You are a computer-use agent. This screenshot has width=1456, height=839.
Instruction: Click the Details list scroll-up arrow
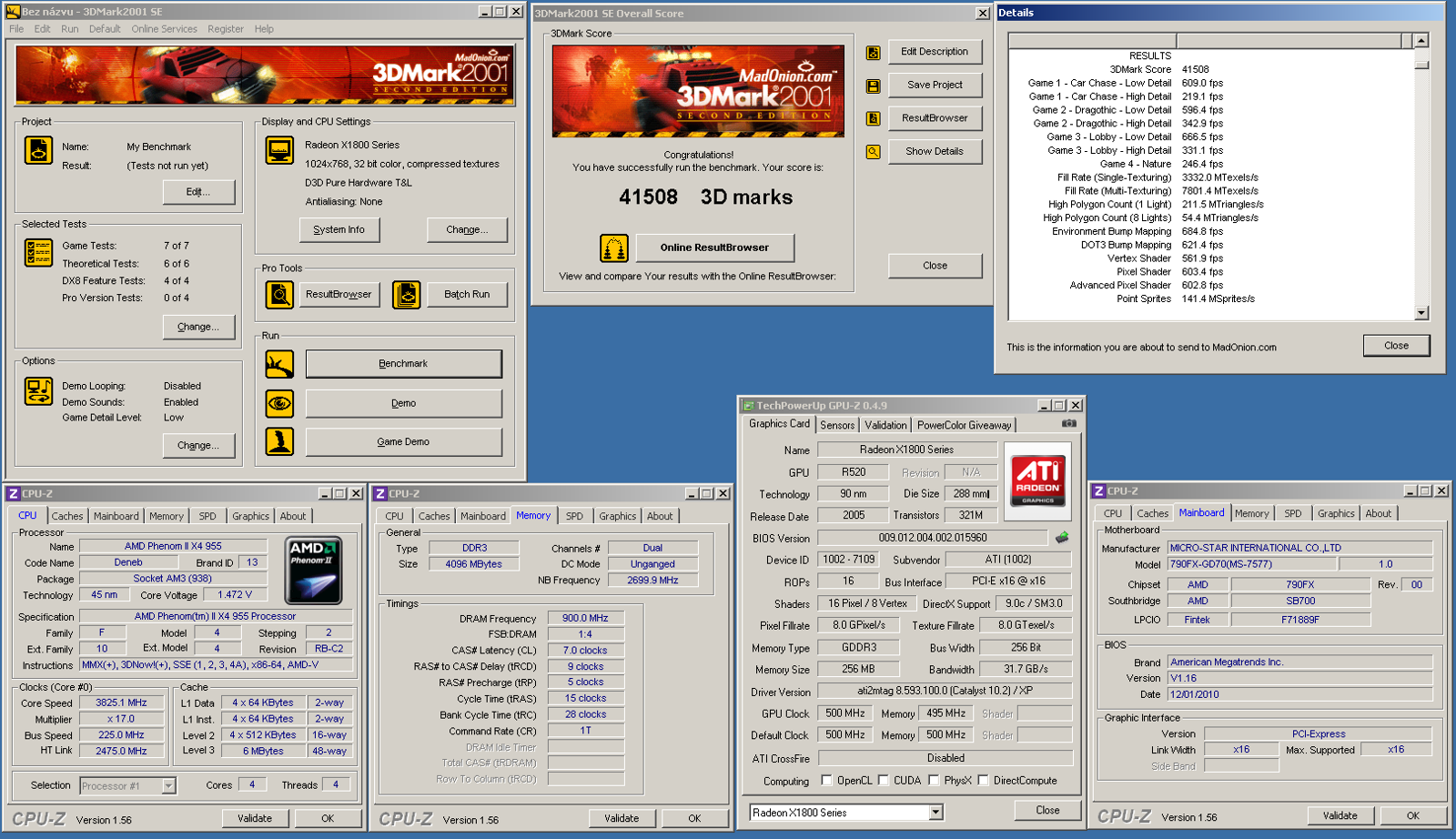tap(1421, 41)
